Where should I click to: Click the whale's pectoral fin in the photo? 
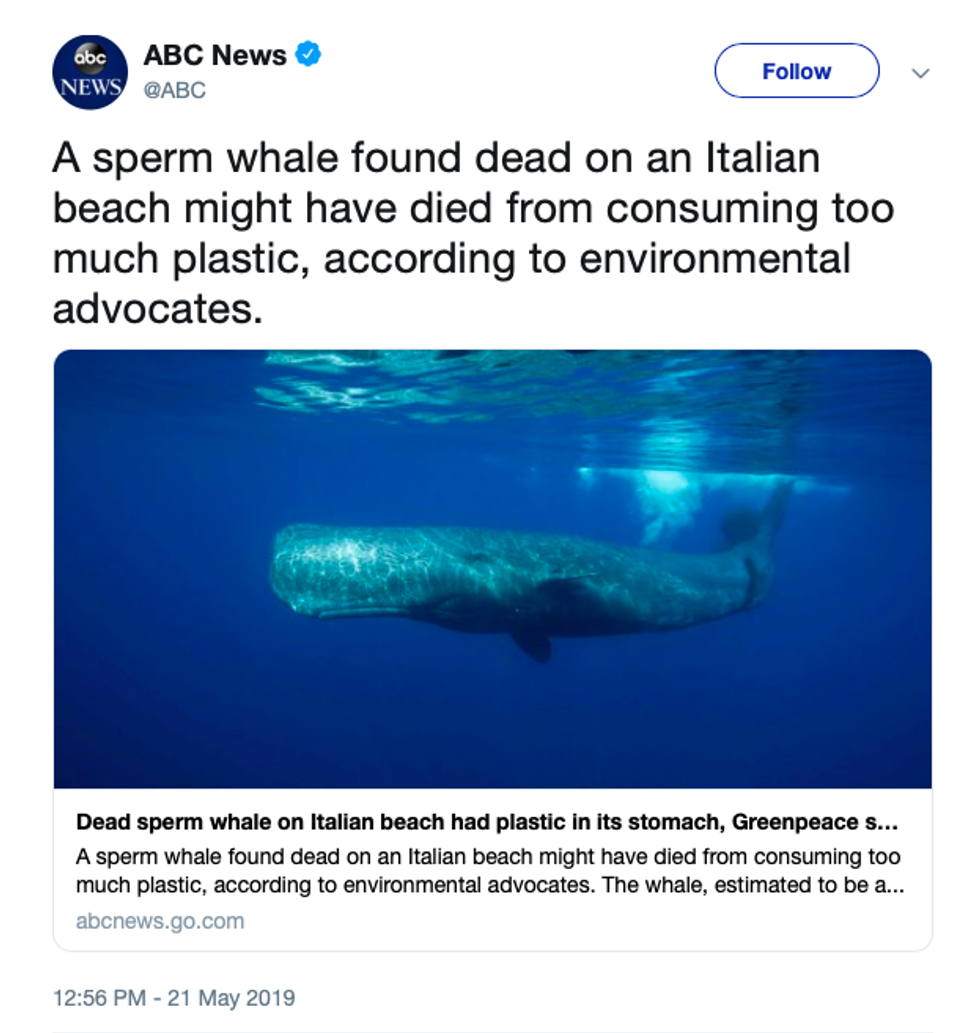click(x=532, y=643)
